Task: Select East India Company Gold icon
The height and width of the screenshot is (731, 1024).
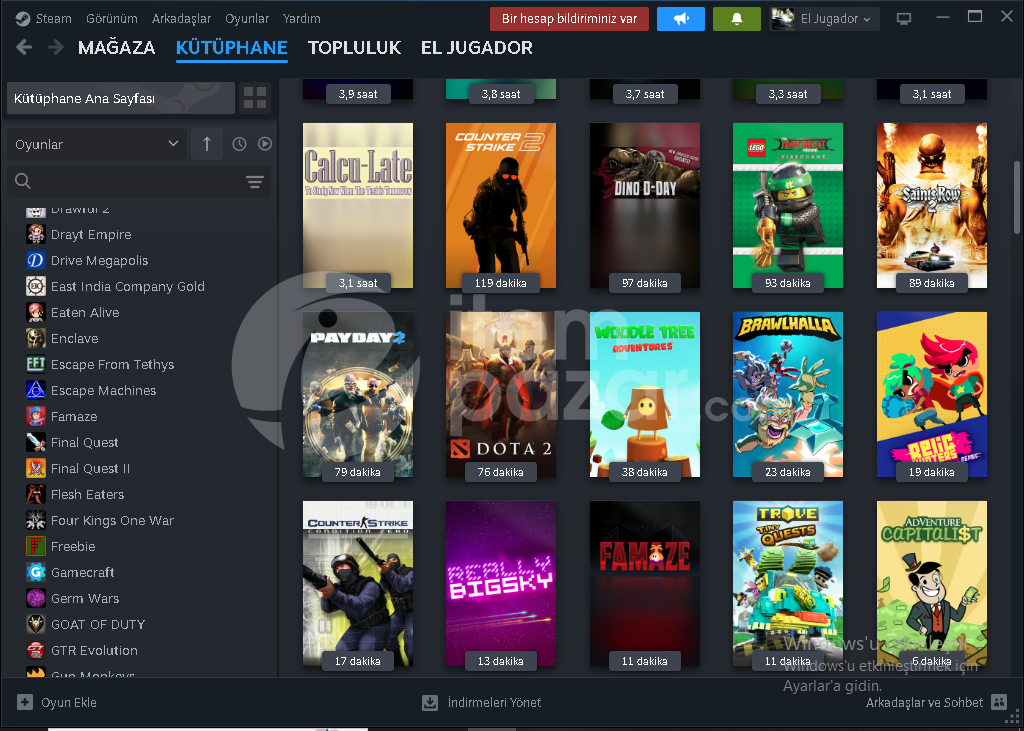Action: point(35,286)
